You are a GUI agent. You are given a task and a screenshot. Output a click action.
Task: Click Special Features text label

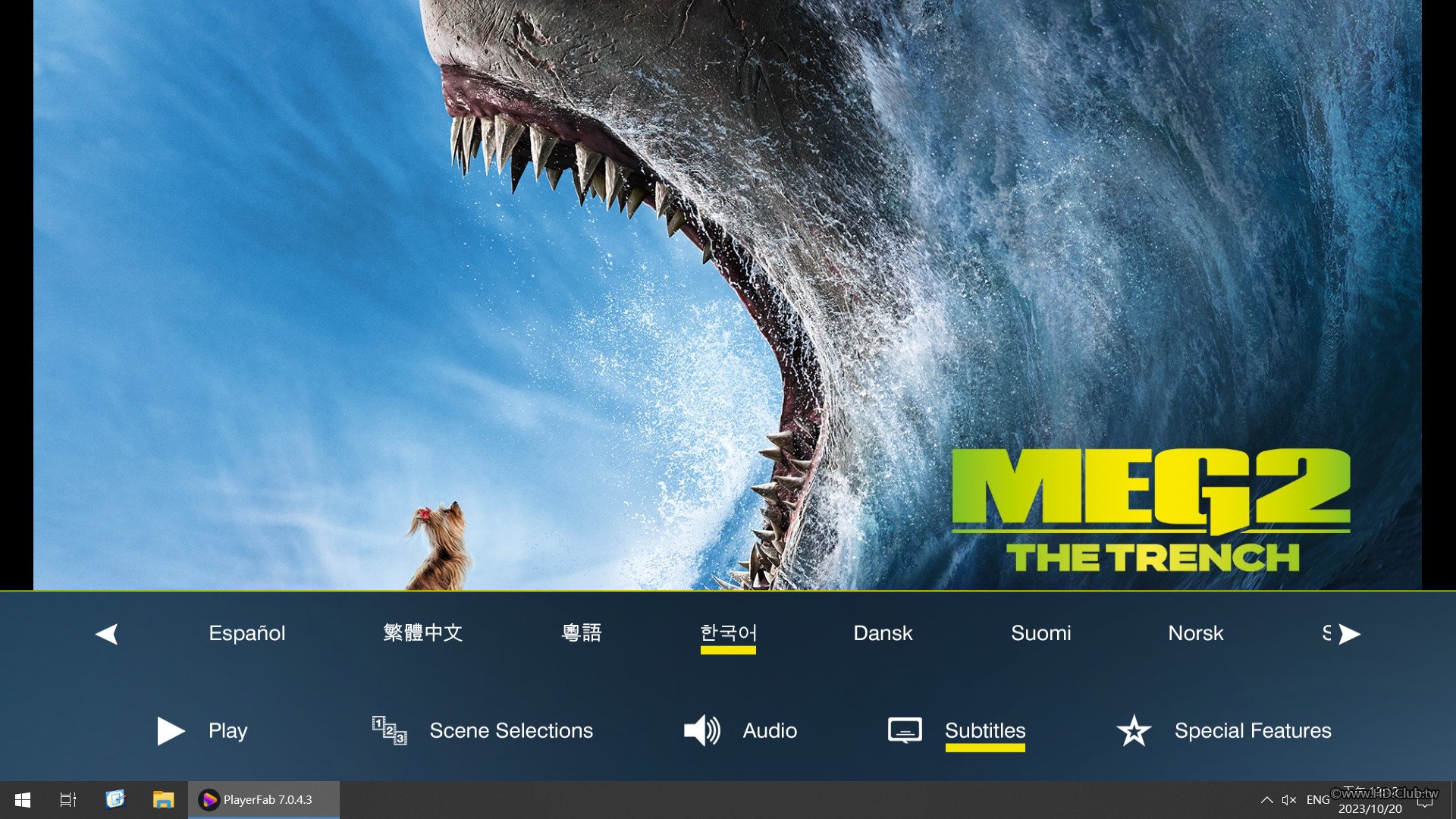pyautogui.click(x=1253, y=731)
